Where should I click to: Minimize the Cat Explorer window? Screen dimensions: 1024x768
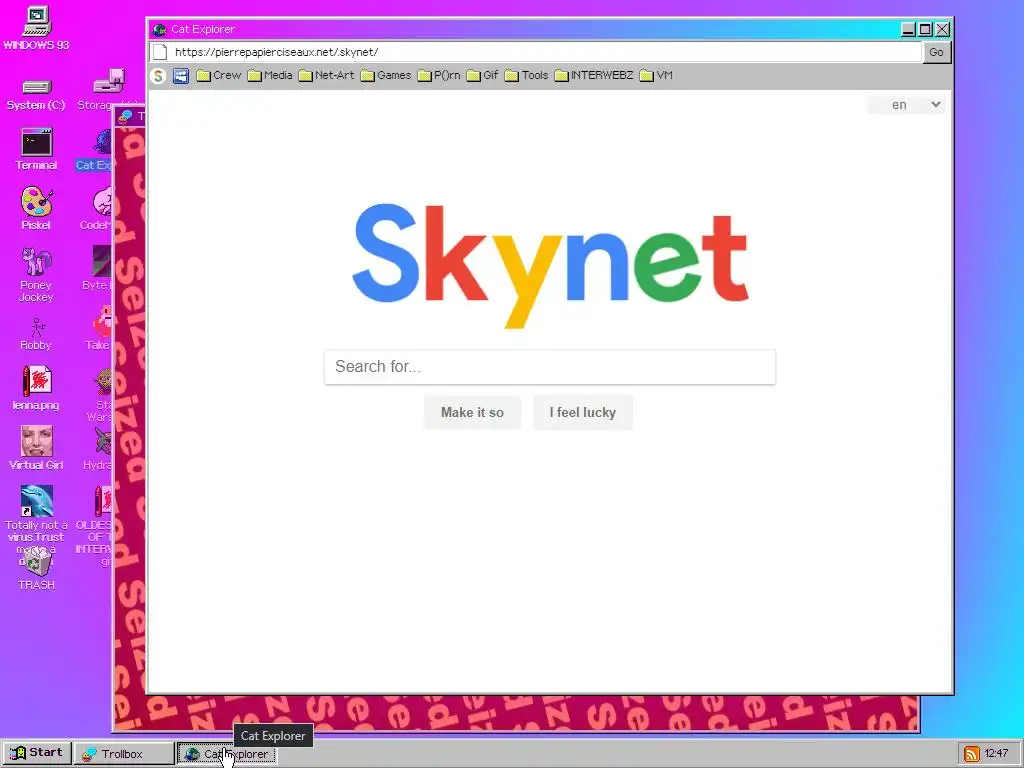[x=908, y=29]
